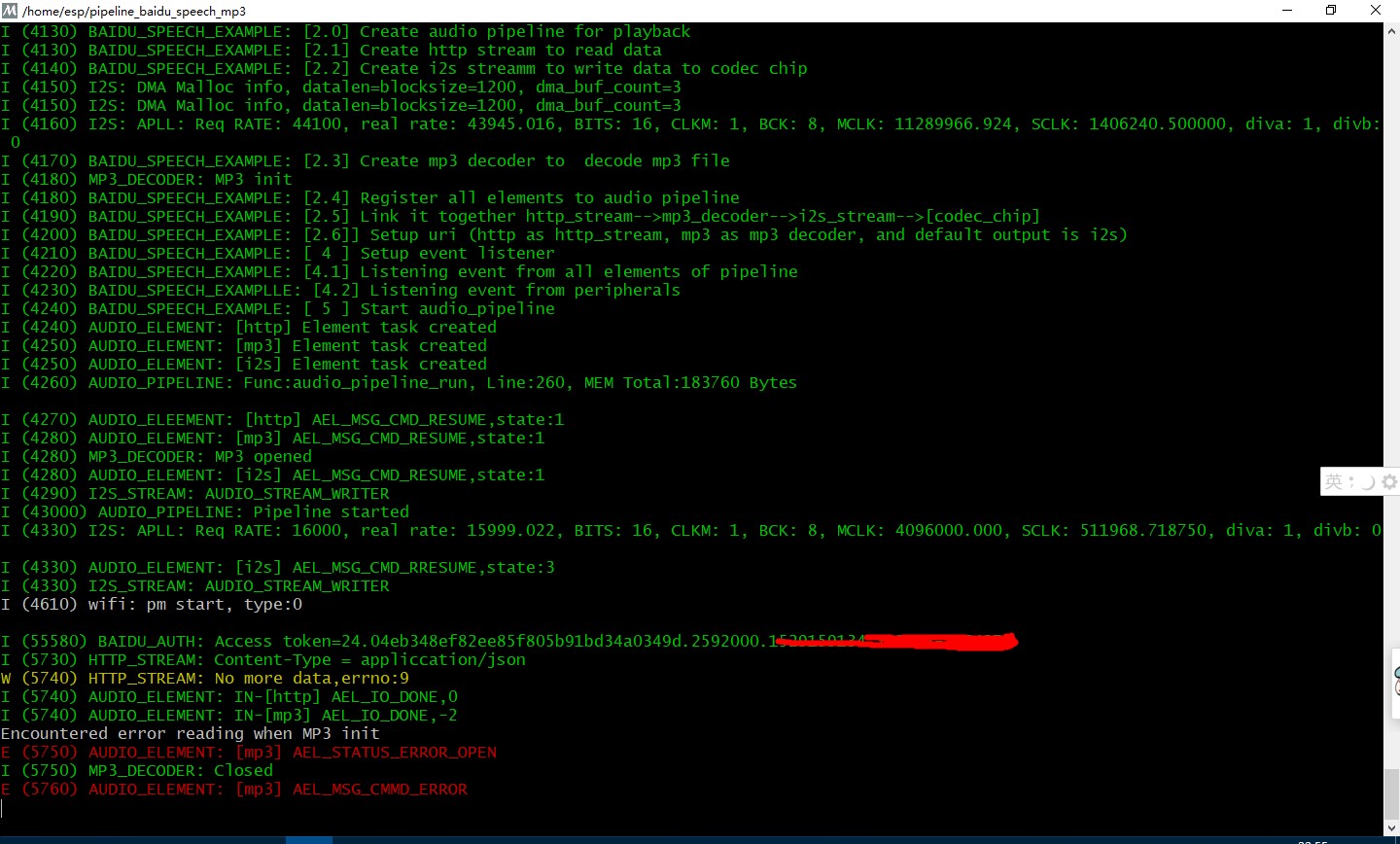Image resolution: width=1400 pixels, height=844 pixels.
Task: Click 'Content-Type = appliccation/json' line
Action: tap(263, 659)
